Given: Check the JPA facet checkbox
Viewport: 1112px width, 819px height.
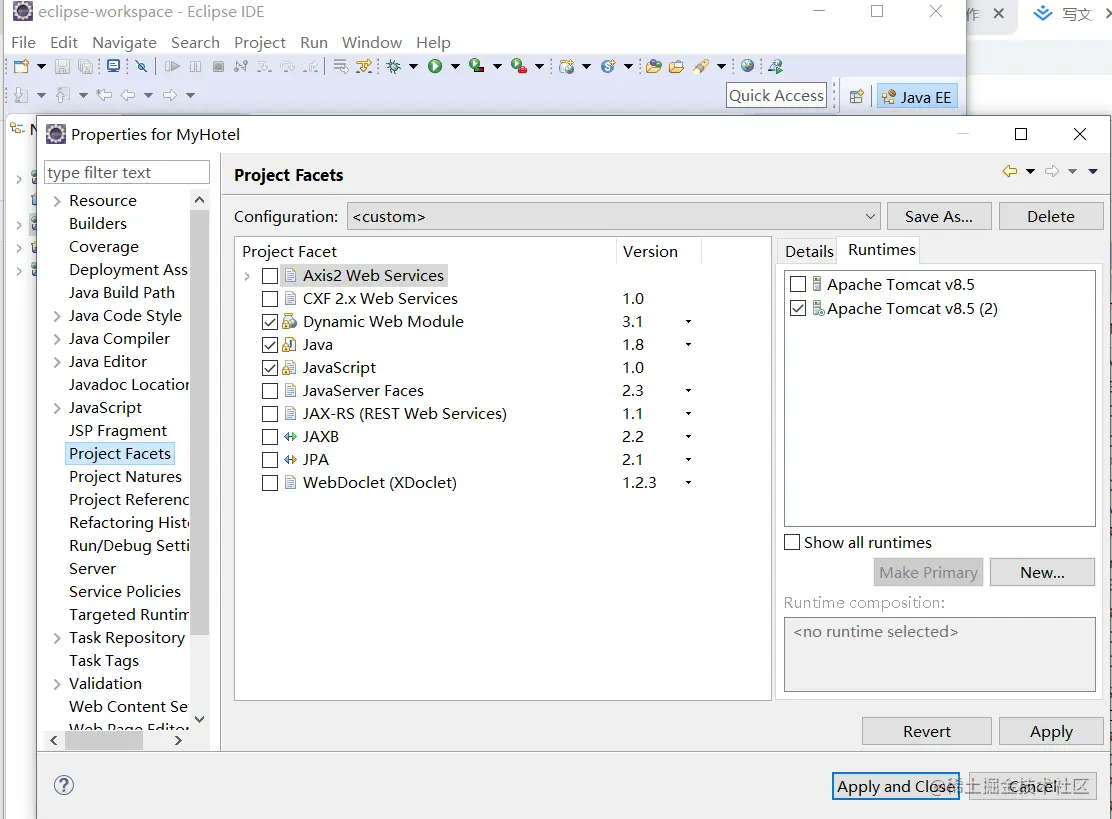Looking at the screenshot, I should 269,459.
